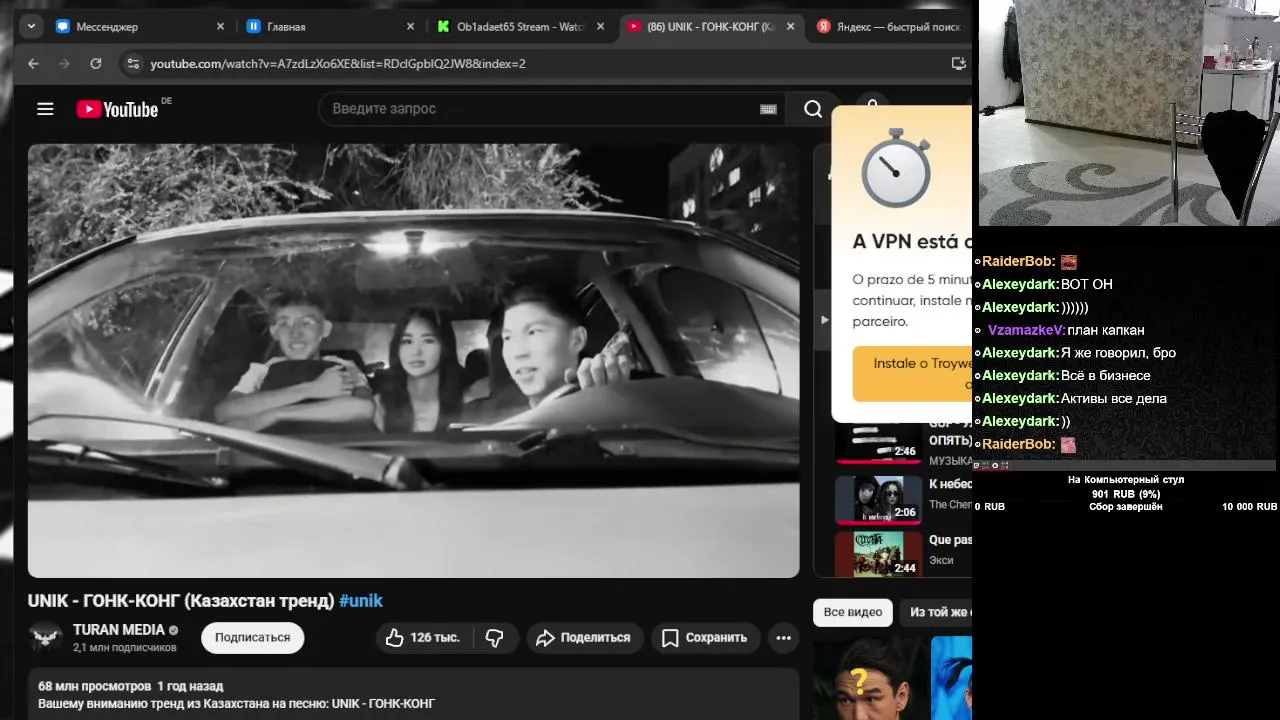Screen dimensions: 1280x720
Task: Switch to the Главная tab
Action: pyautogui.click(x=331, y=27)
